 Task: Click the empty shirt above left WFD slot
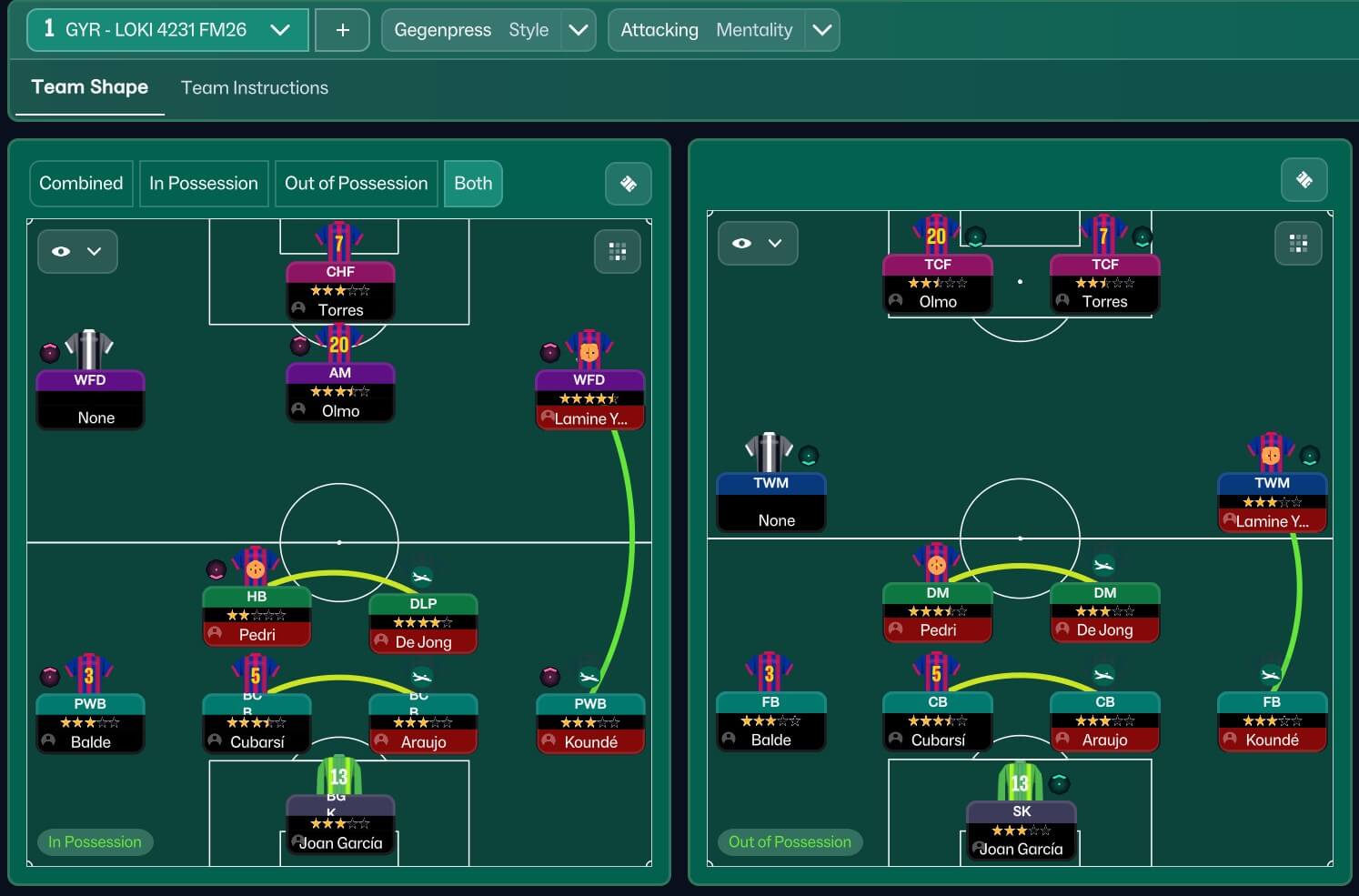(x=89, y=349)
